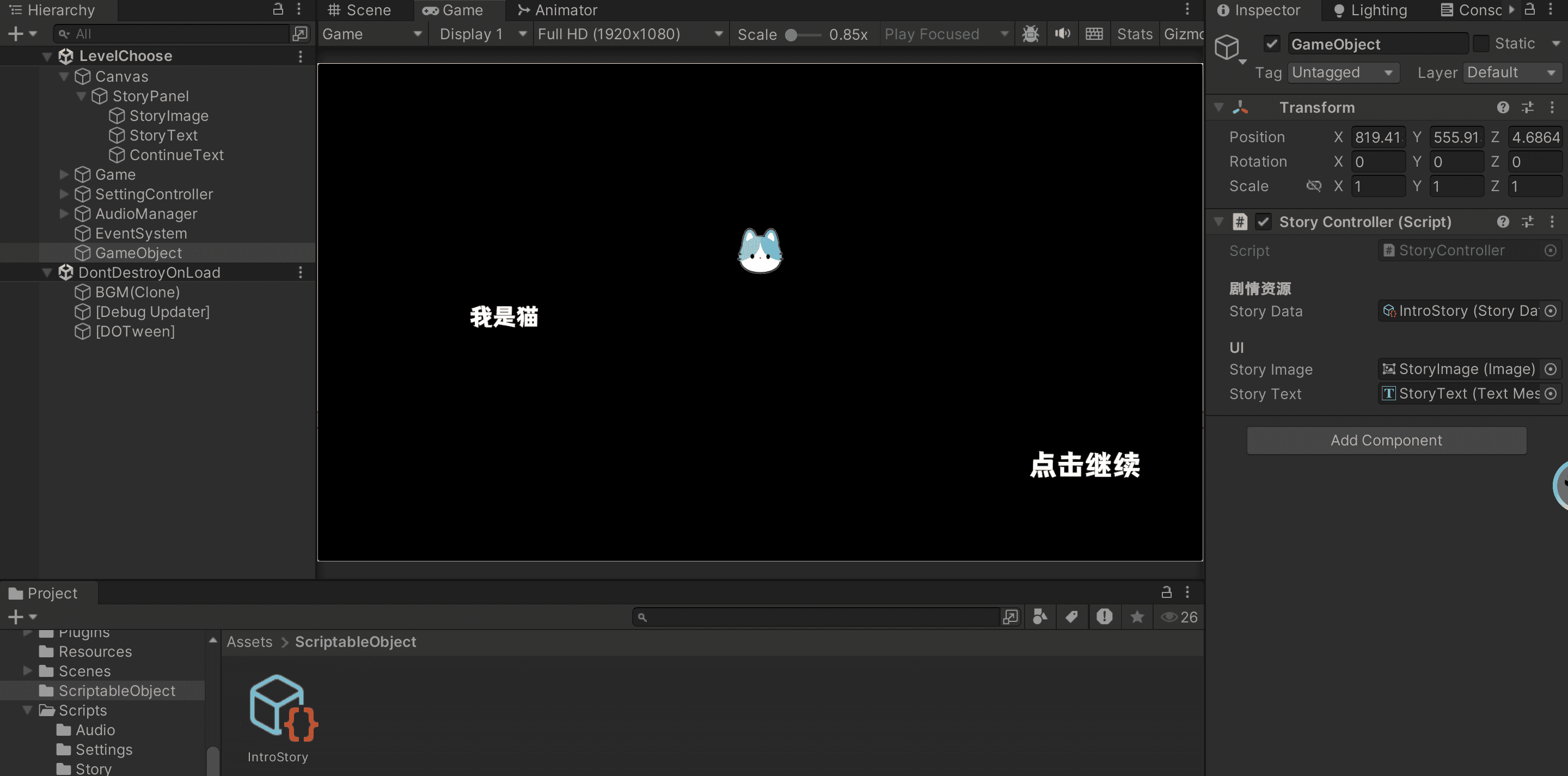
Task: Open LevelChoose scene options menu
Action: (300, 56)
